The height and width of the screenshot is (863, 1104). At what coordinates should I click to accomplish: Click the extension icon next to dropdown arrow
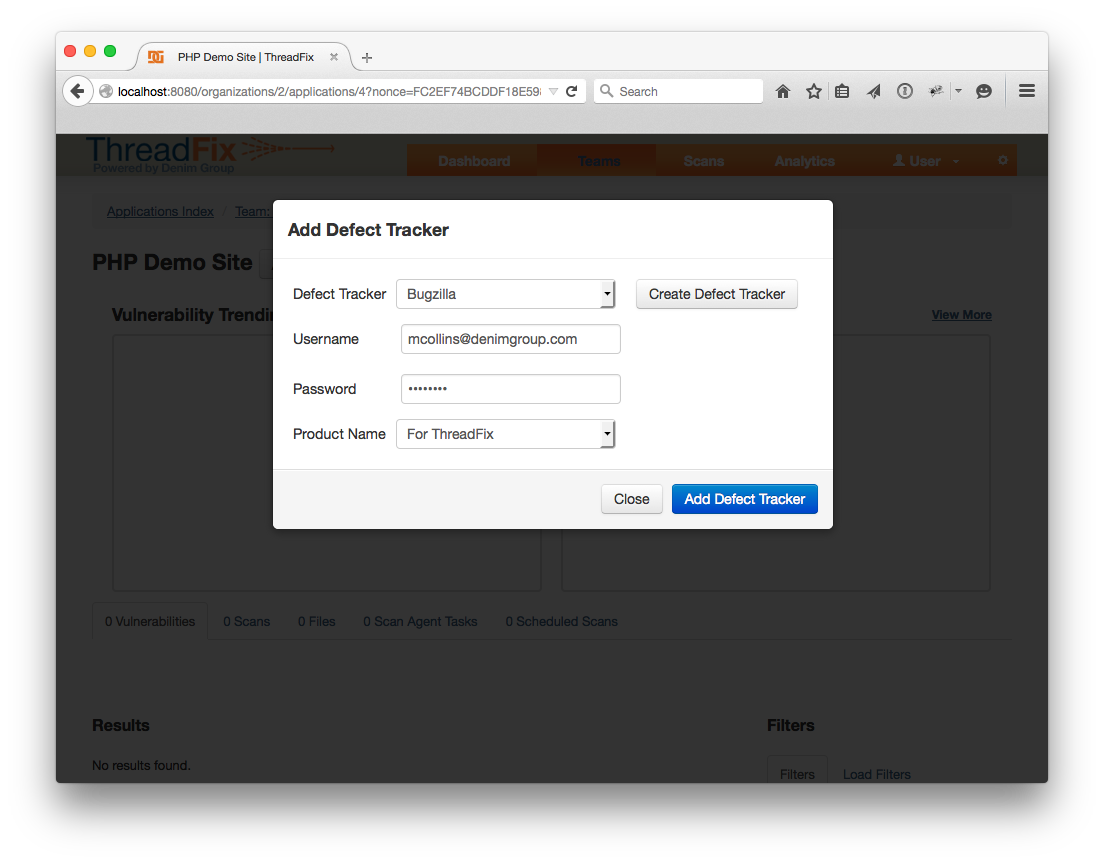coord(936,91)
